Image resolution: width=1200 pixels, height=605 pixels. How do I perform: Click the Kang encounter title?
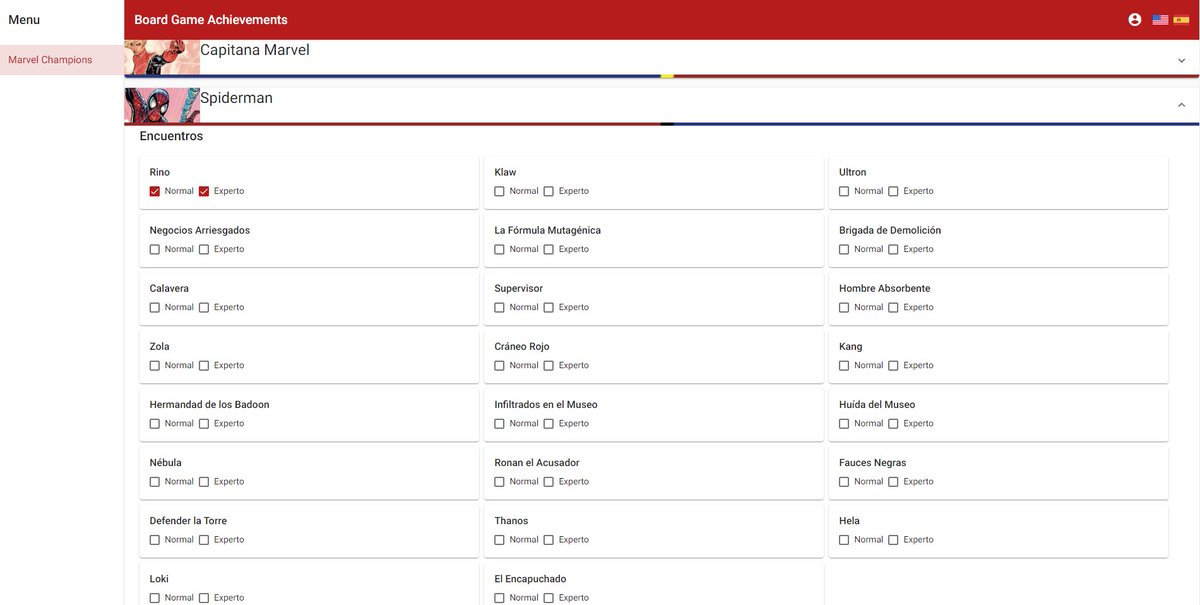click(x=851, y=346)
